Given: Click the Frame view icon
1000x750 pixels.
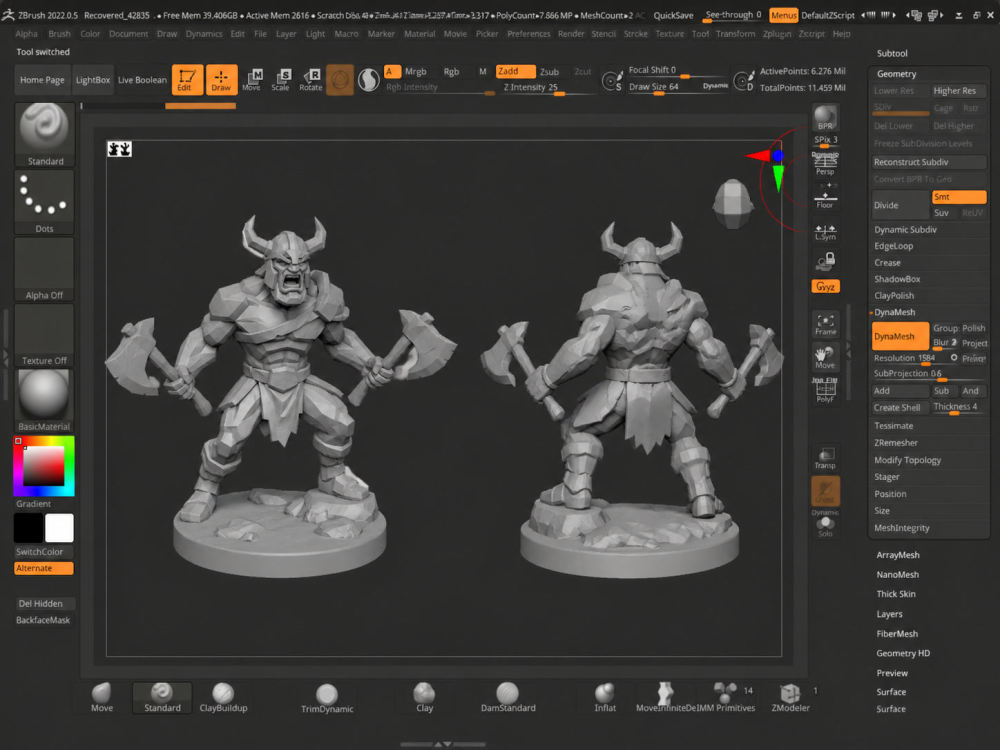Looking at the screenshot, I should (825, 324).
